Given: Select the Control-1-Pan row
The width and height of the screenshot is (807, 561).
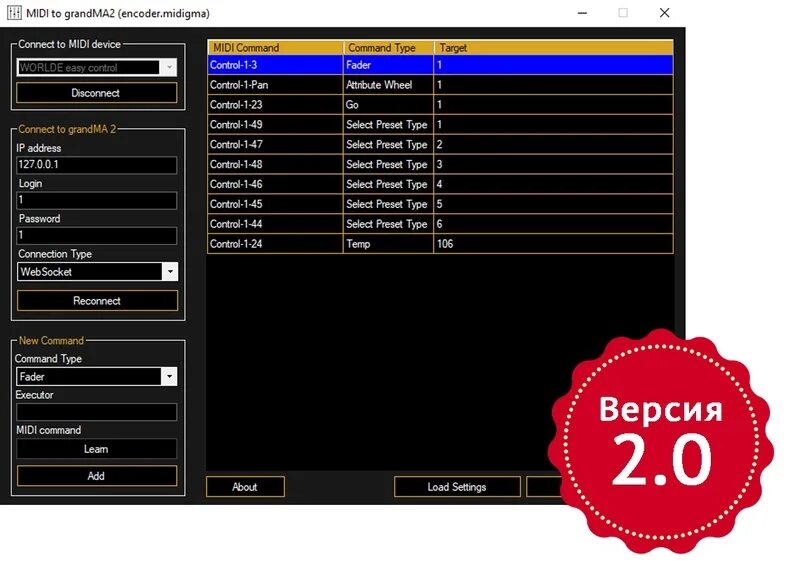Looking at the screenshot, I should 441,85.
